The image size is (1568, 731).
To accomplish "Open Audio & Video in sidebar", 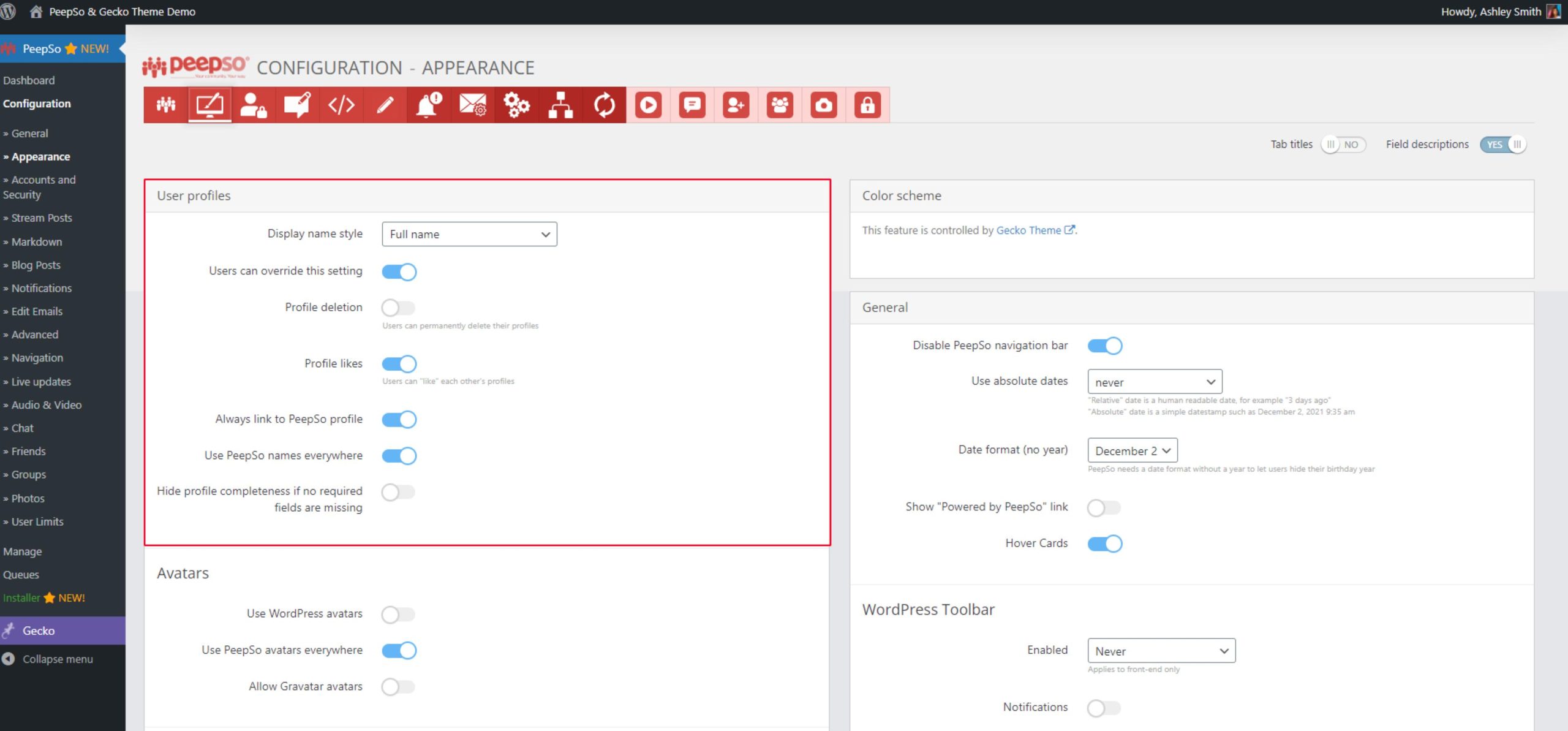I will pos(47,405).
